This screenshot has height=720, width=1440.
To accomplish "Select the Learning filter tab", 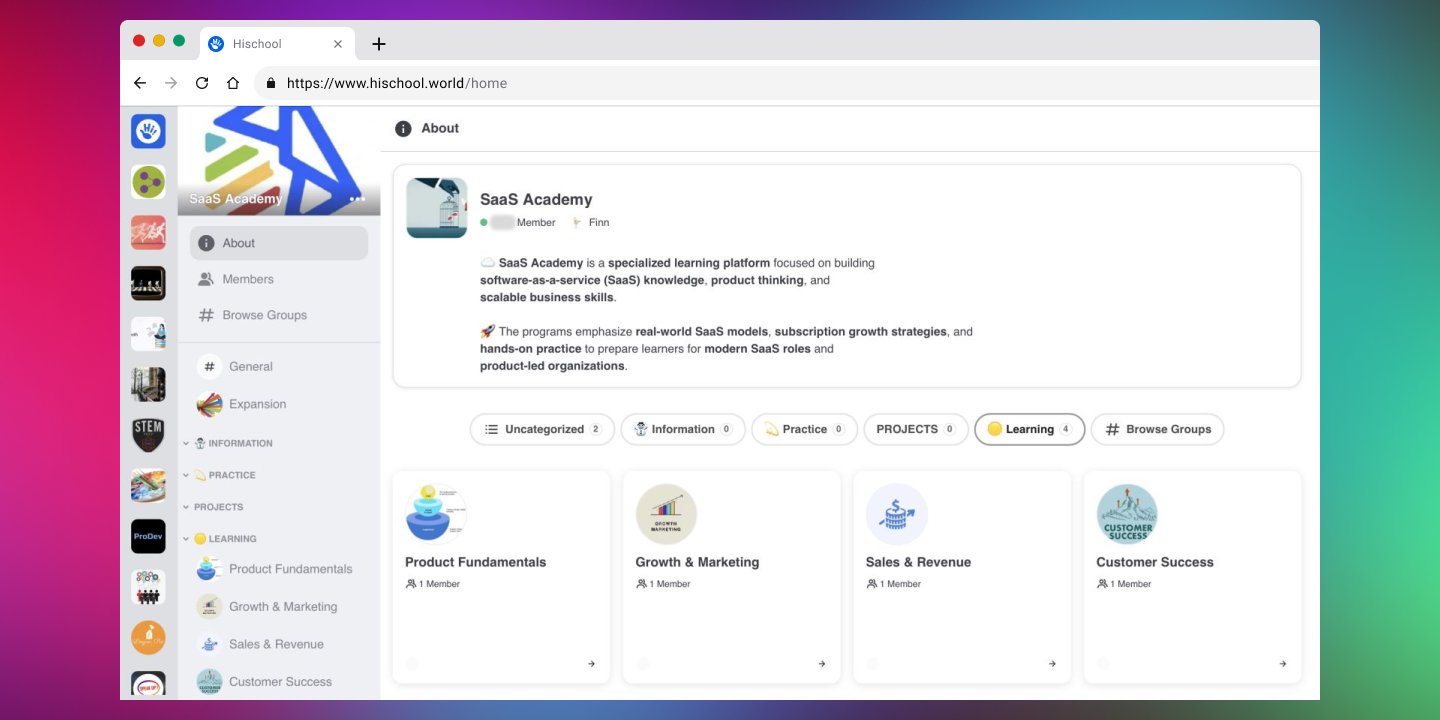I will (1029, 429).
